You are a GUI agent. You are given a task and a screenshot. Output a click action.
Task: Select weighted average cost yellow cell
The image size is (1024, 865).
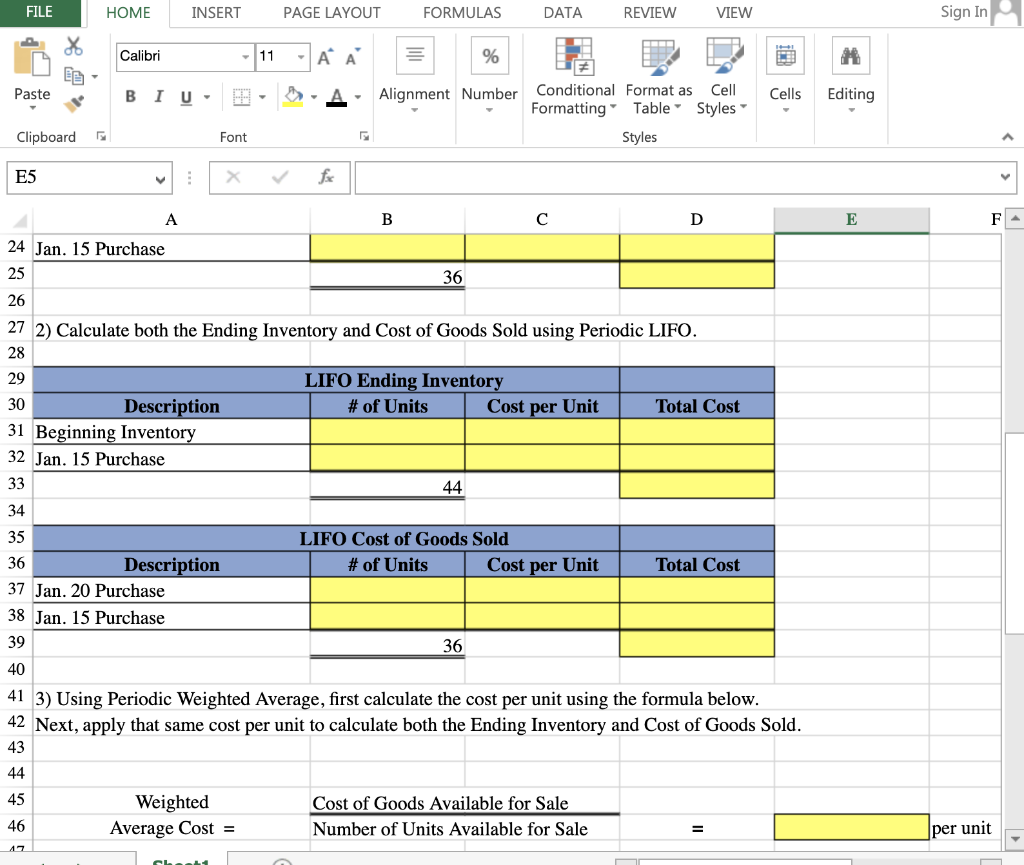852,827
